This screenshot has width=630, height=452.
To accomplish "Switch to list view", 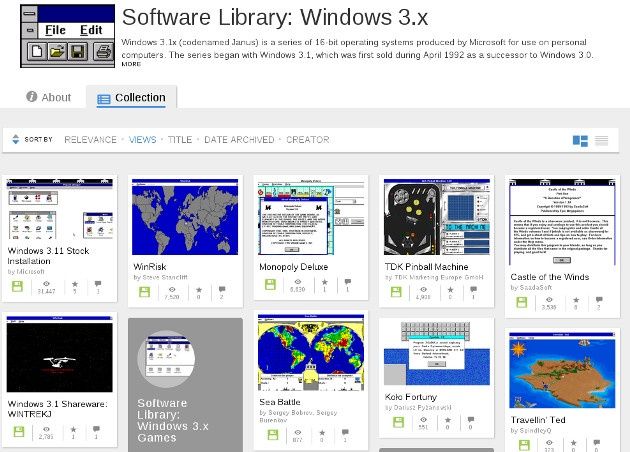I will pos(601,141).
